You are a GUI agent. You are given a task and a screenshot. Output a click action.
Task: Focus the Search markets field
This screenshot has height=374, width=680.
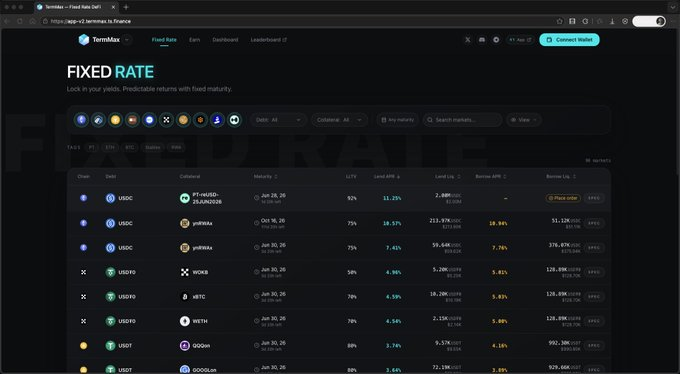463,120
